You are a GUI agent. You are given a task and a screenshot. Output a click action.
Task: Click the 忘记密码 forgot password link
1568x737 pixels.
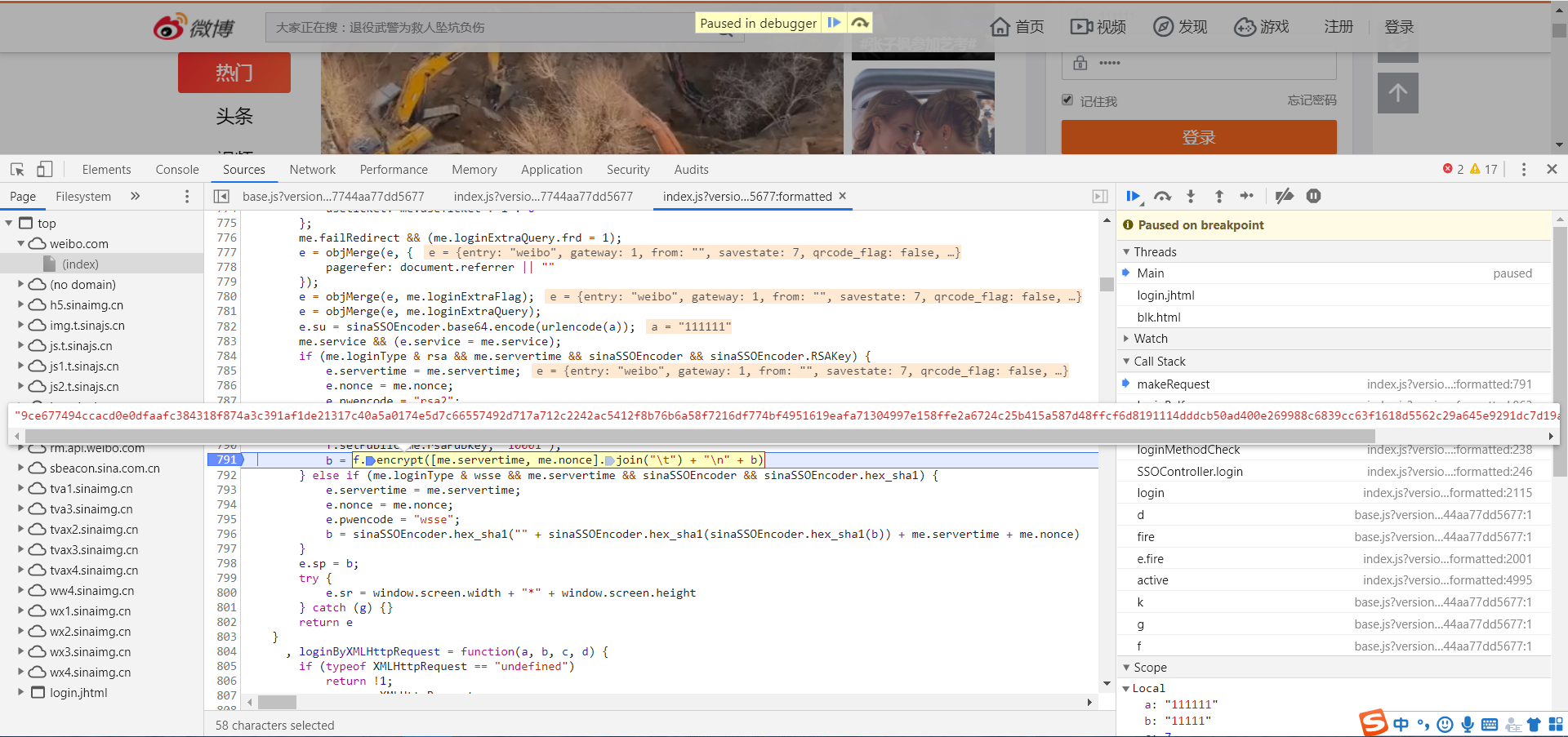coord(1312,100)
